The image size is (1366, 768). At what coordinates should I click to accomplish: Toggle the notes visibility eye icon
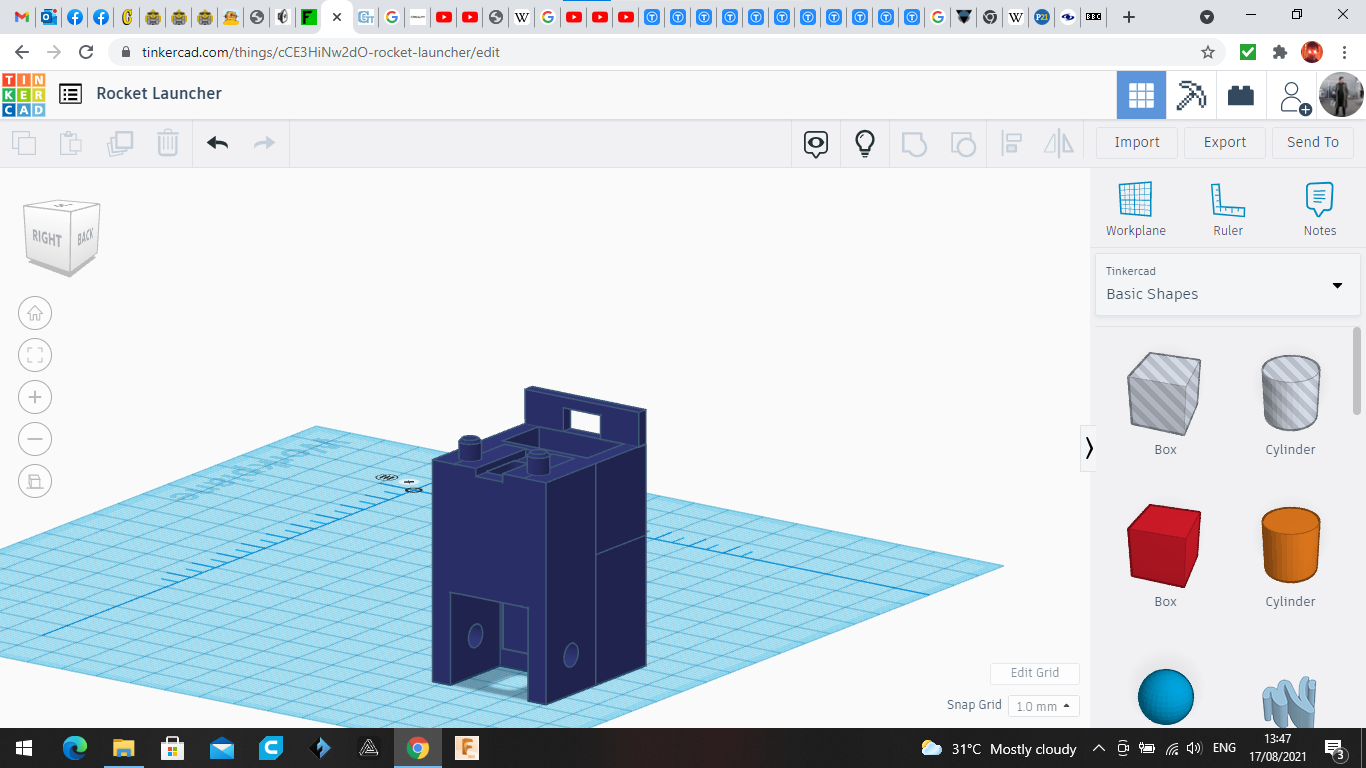[816, 143]
